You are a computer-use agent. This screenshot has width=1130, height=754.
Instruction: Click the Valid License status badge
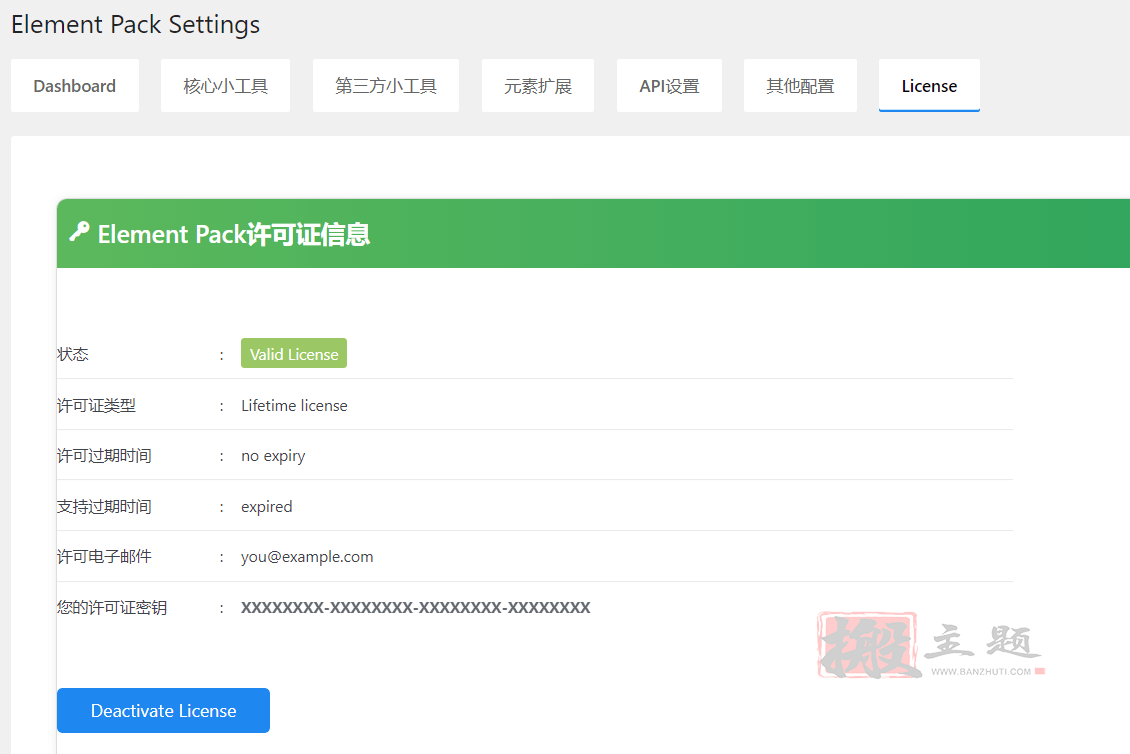(x=294, y=354)
